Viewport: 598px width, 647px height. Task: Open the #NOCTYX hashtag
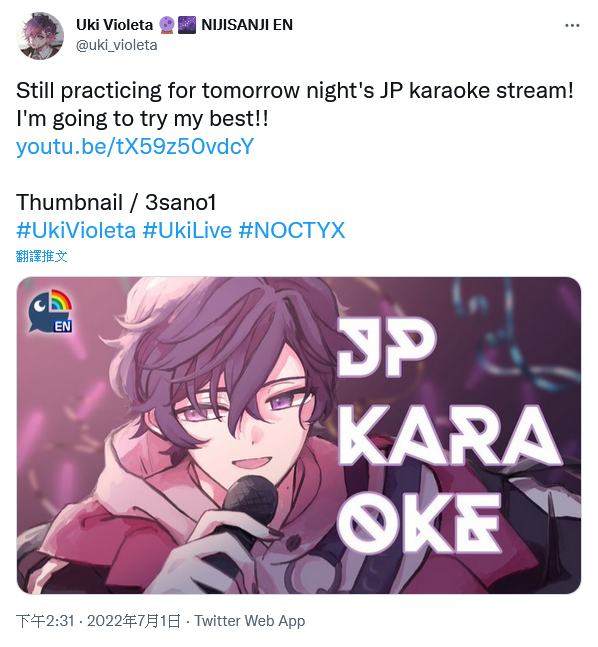[x=292, y=230]
